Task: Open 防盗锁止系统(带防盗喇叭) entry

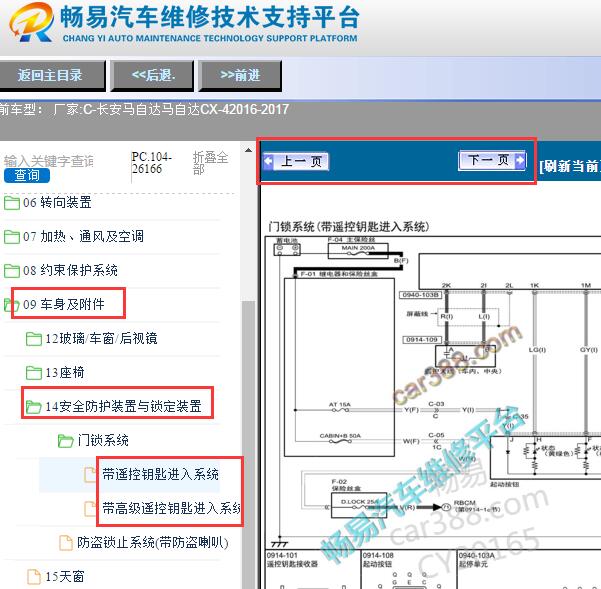Action: [x=153, y=543]
